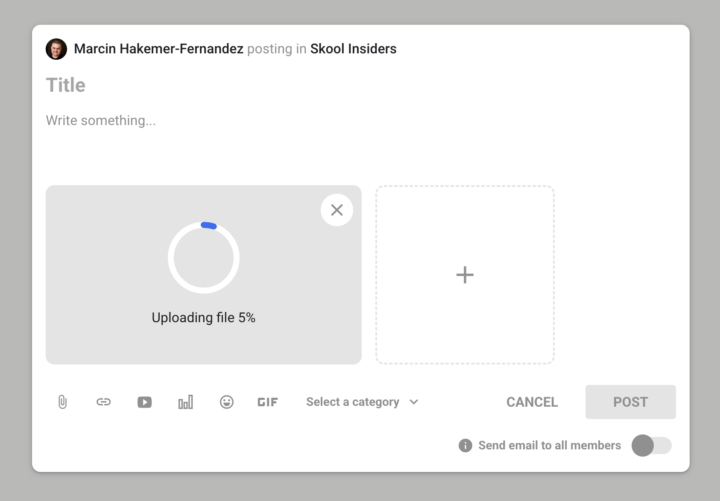
Task: Remove the uploading file with the X button
Action: click(337, 210)
